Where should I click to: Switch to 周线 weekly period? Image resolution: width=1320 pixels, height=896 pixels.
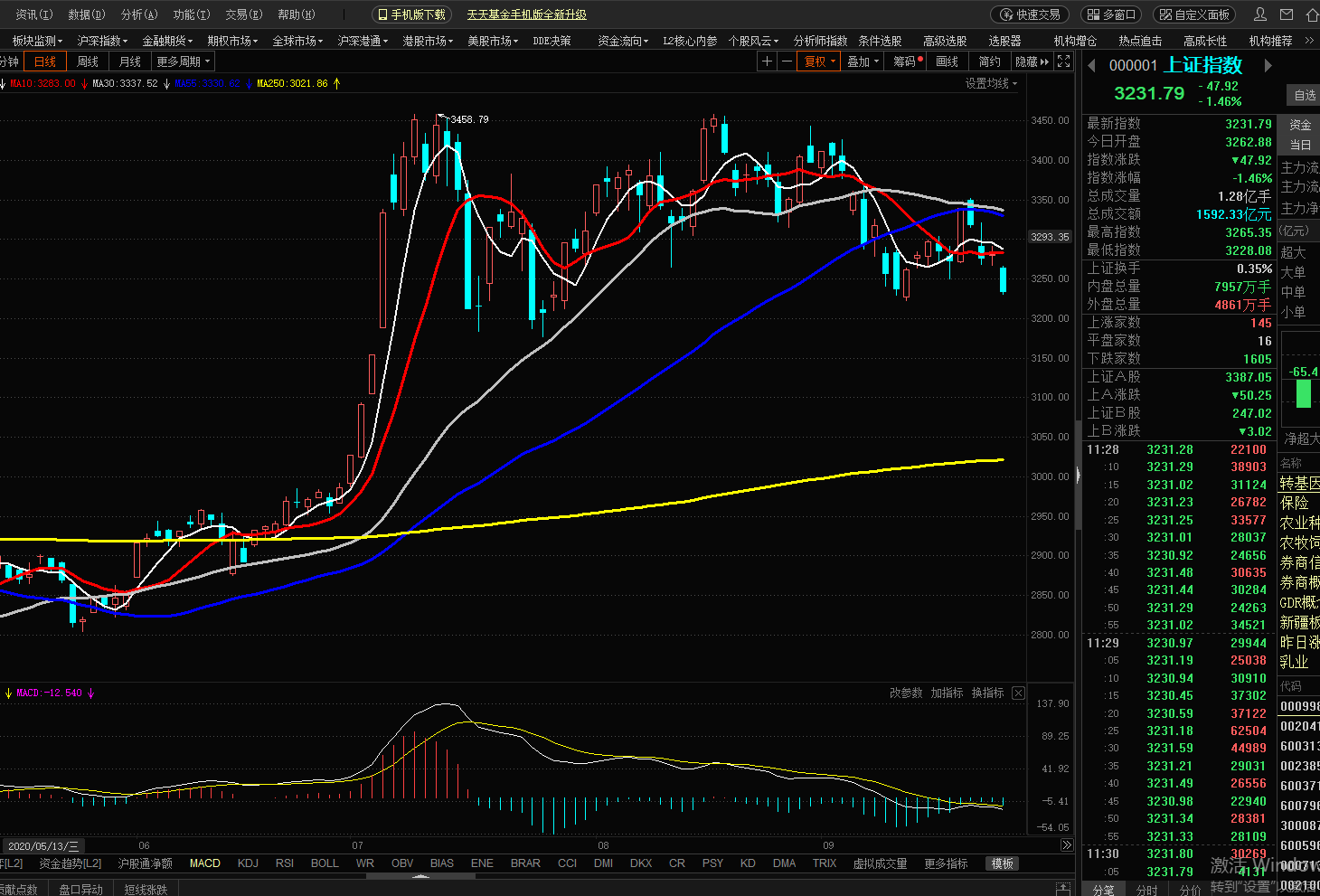88,61
